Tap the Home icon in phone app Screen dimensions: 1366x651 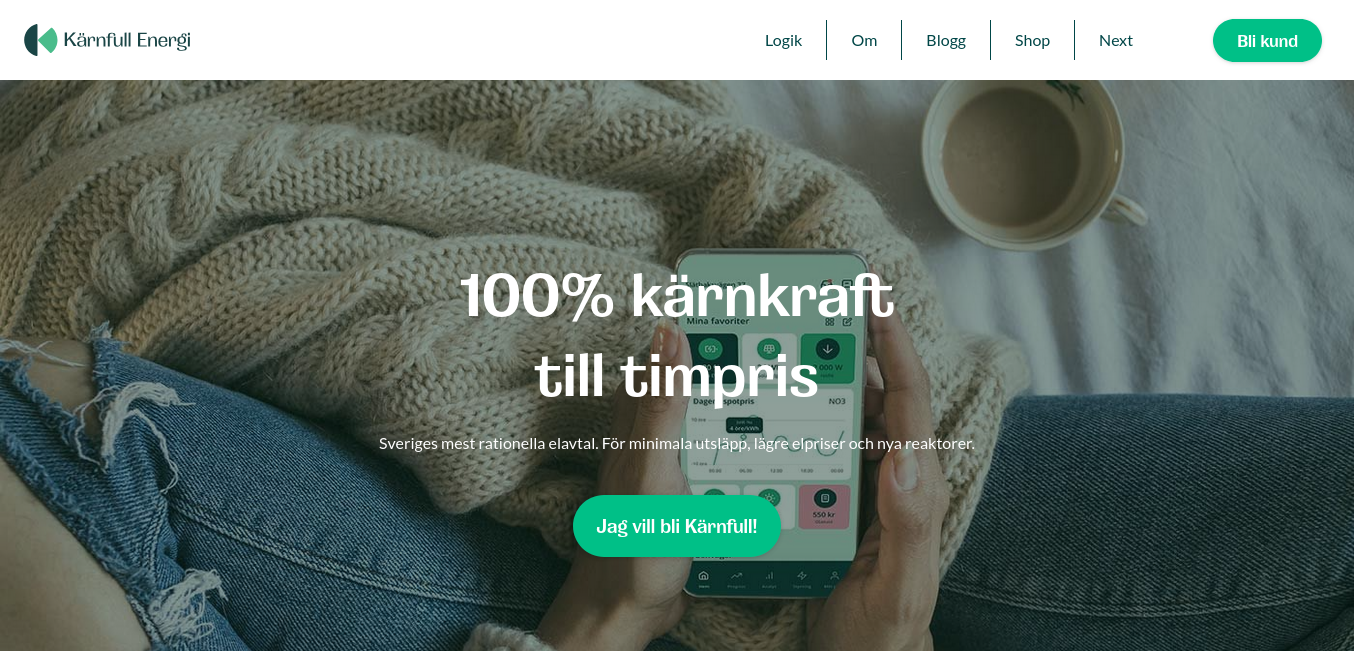point(704,577)
